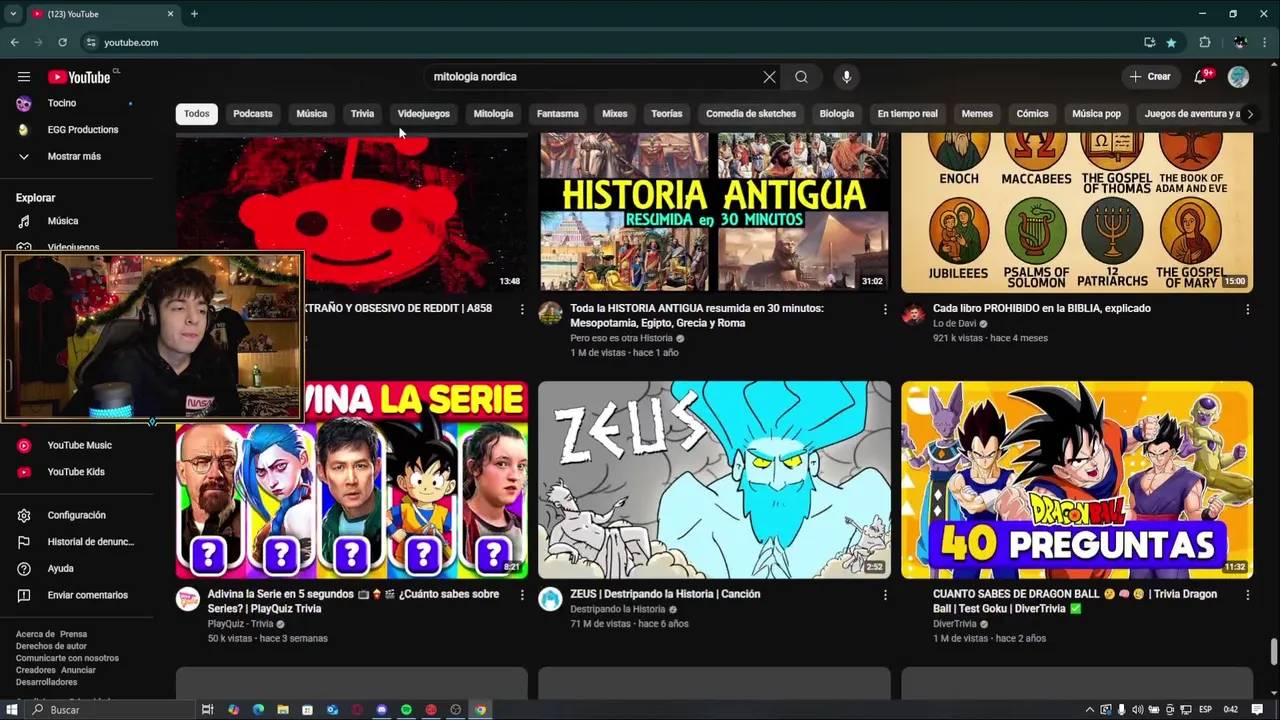Viewport: 1280px width, 720px height.
Task: Select the Podcasts filter chip
Action: (x=253, y=114)
